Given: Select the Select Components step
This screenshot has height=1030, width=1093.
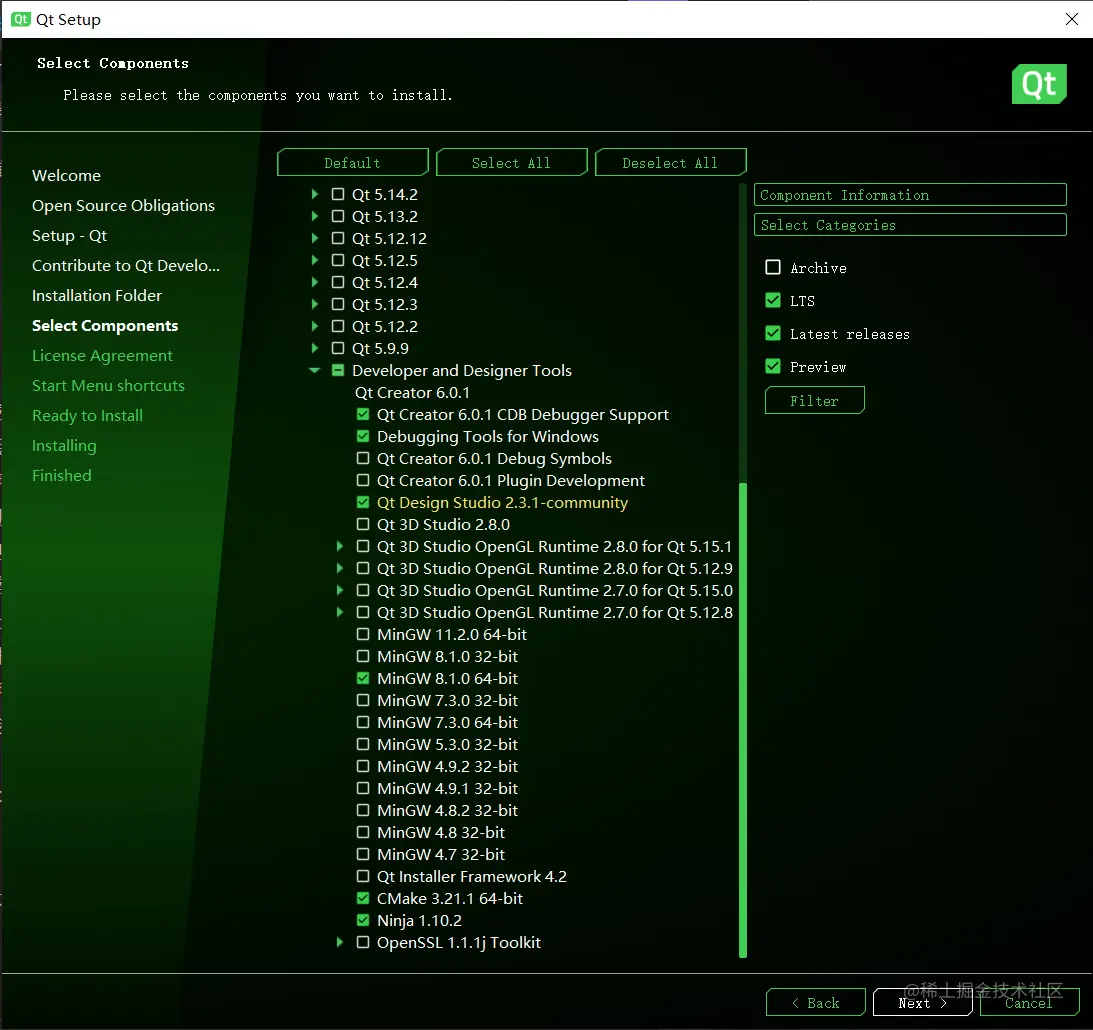Looking at the screenshot, I should coord(105,325).
